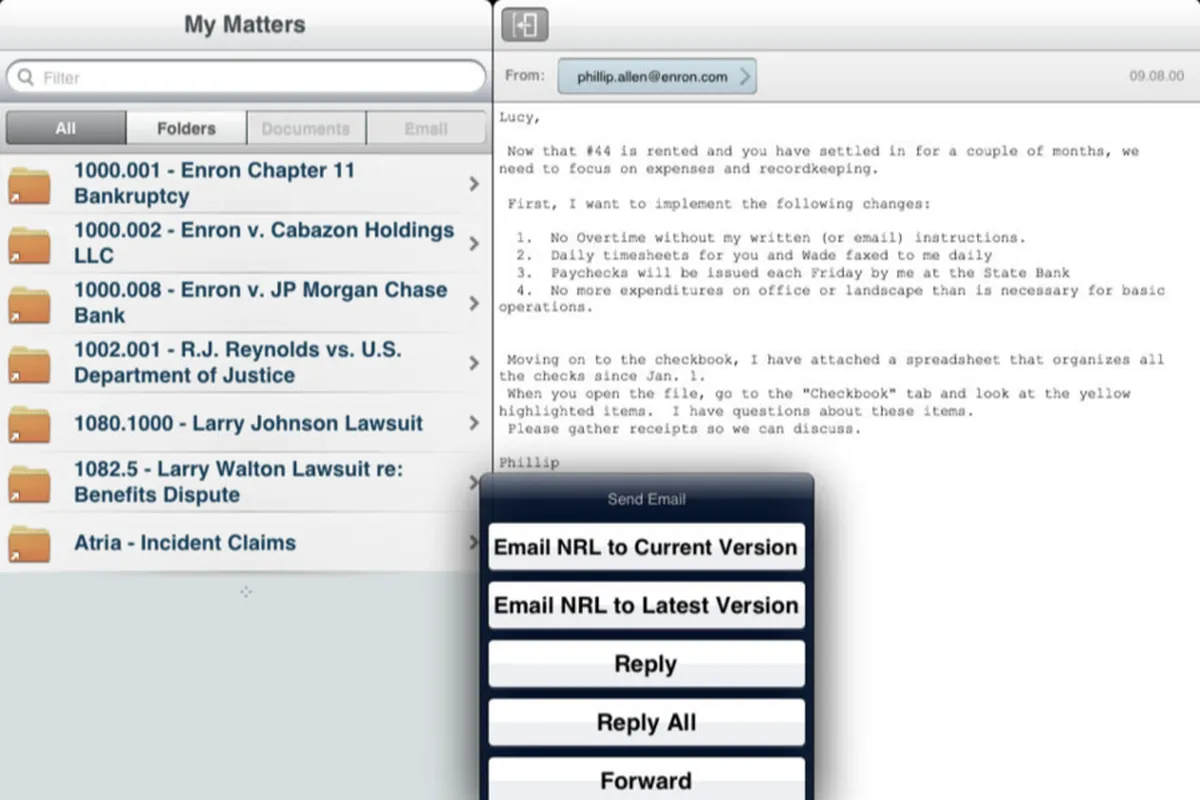Open matter 1002.001 - R.J. Reynolds vs. U.S. Department of Justice
The width and height of the screenshot is (1200, 800).
coord(245,363)
